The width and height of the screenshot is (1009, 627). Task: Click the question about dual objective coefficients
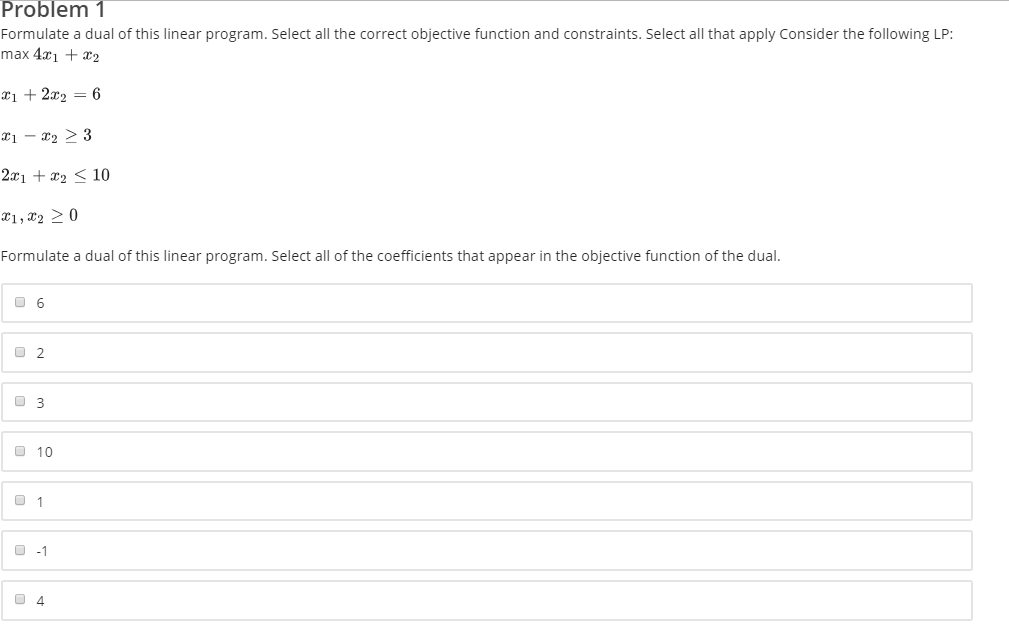(x=390, y=256)
